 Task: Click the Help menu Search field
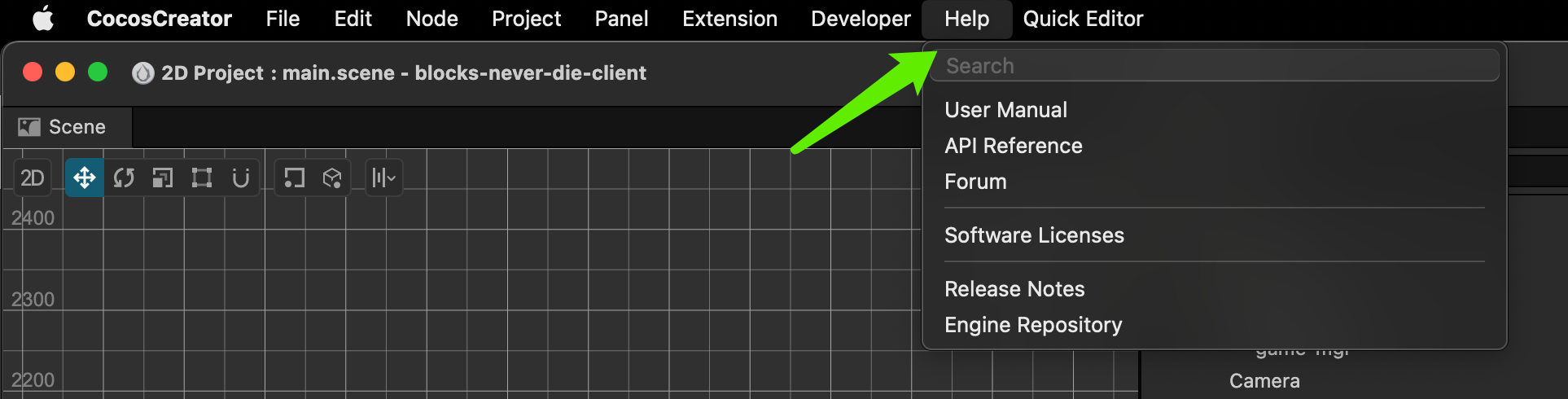click(1213, 66)
